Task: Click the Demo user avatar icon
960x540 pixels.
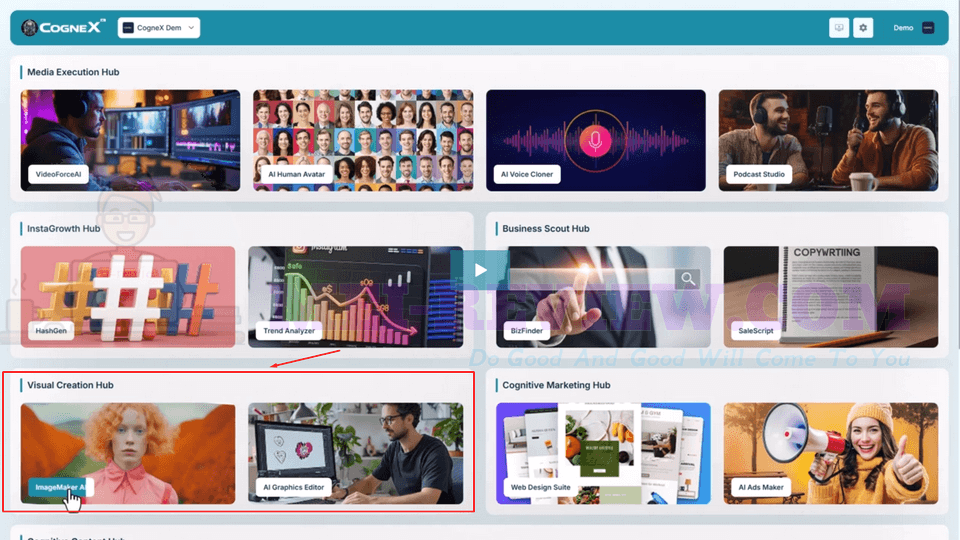Action: coord(928,28)
